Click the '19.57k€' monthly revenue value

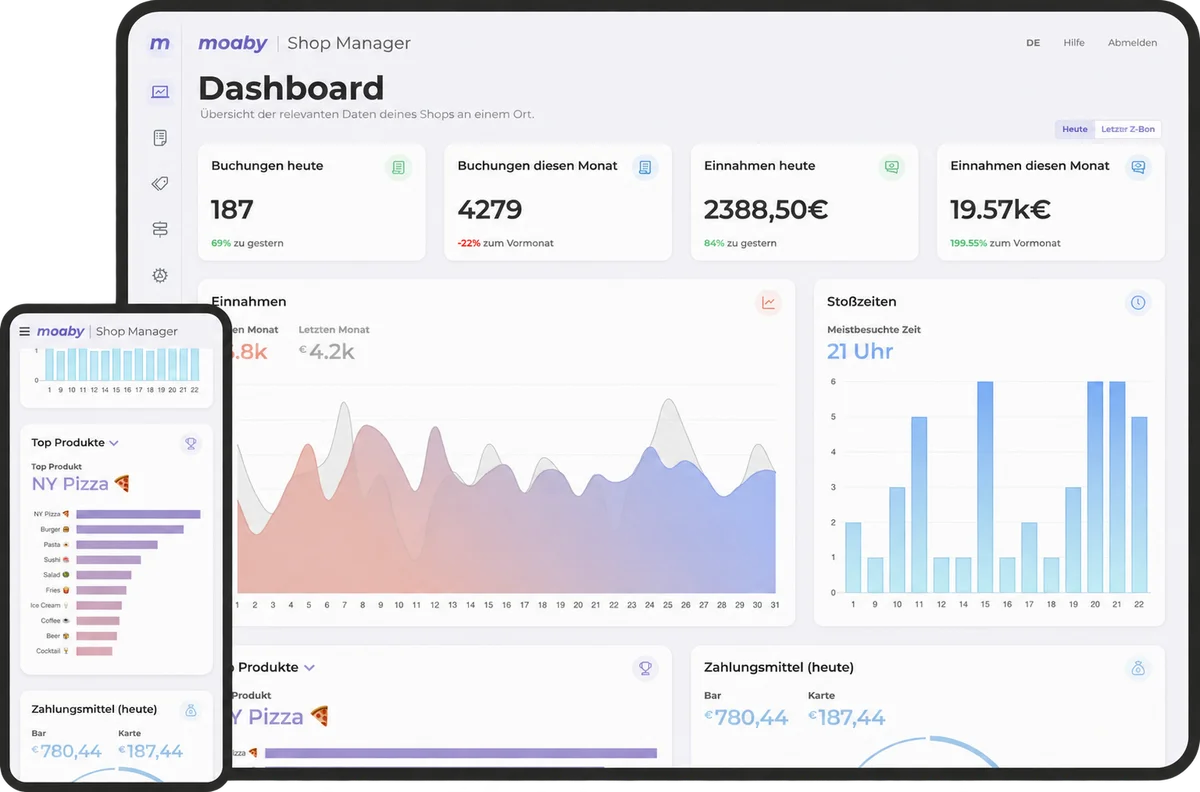[1000, 210]
